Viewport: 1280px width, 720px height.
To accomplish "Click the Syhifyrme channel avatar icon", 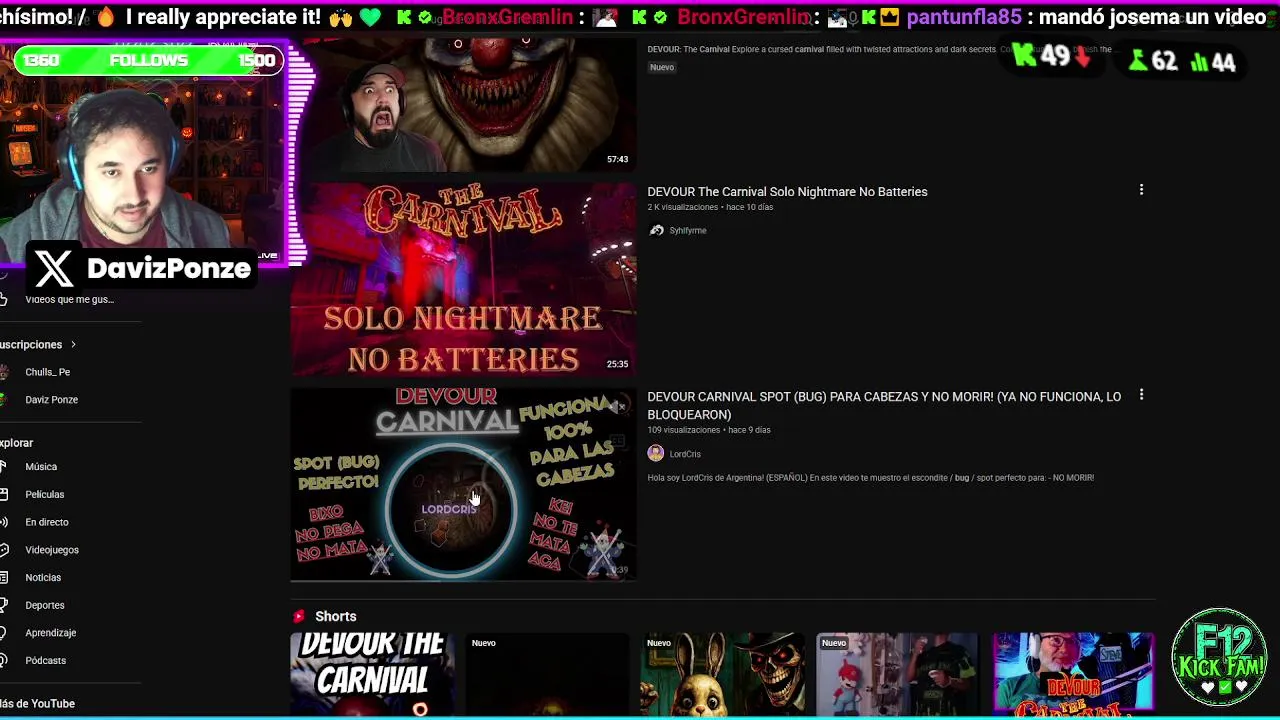I will tap(656, 230).
